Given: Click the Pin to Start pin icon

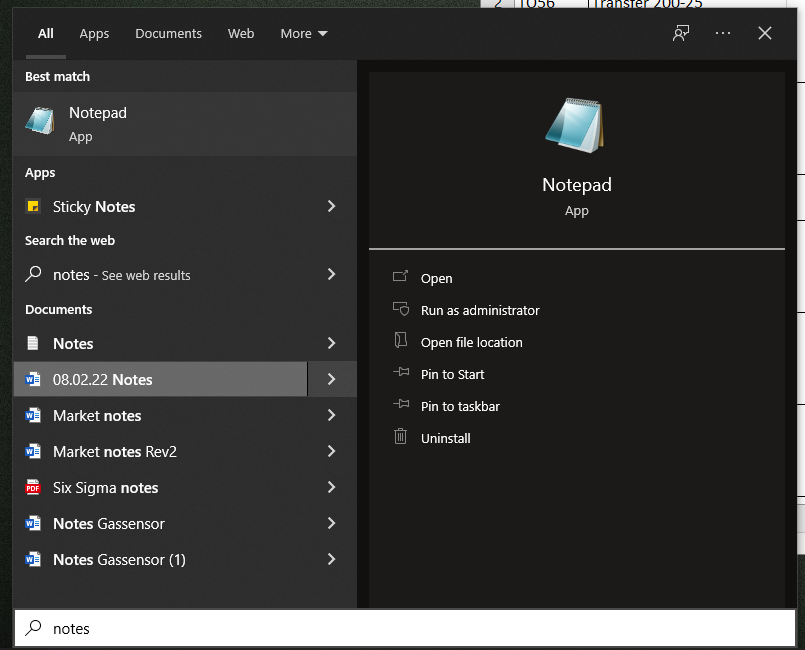Looking at the screenshot, I should [x=401, y=372].
